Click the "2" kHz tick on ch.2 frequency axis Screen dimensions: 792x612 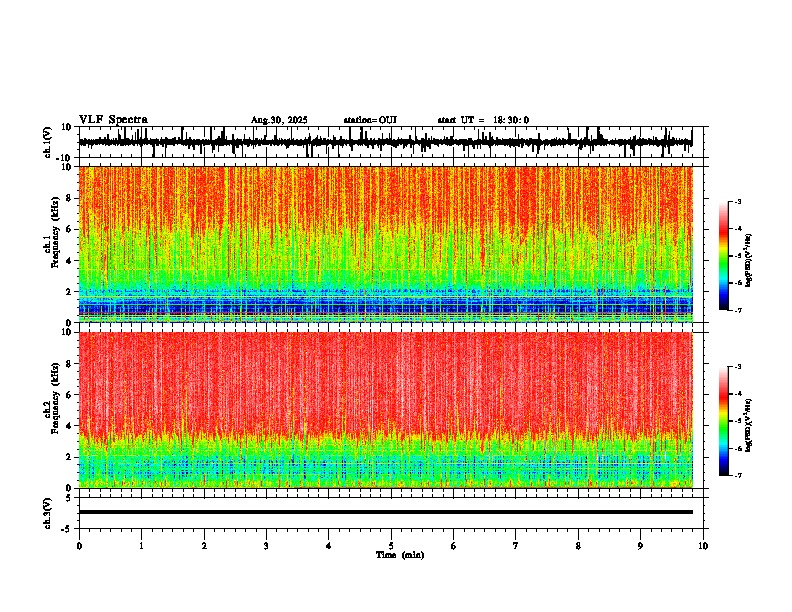point(70,457)
